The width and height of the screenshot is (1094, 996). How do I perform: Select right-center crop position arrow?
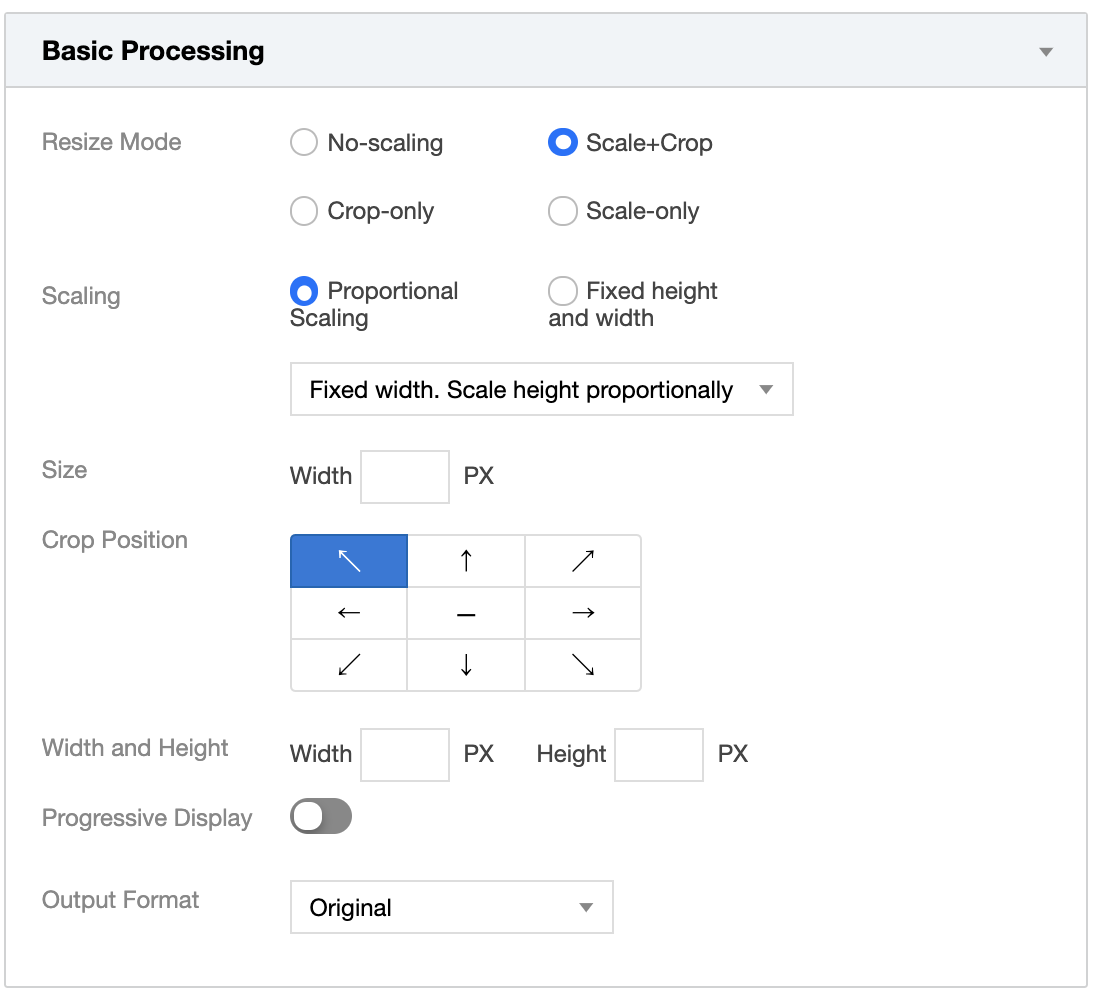pos(583,613)
